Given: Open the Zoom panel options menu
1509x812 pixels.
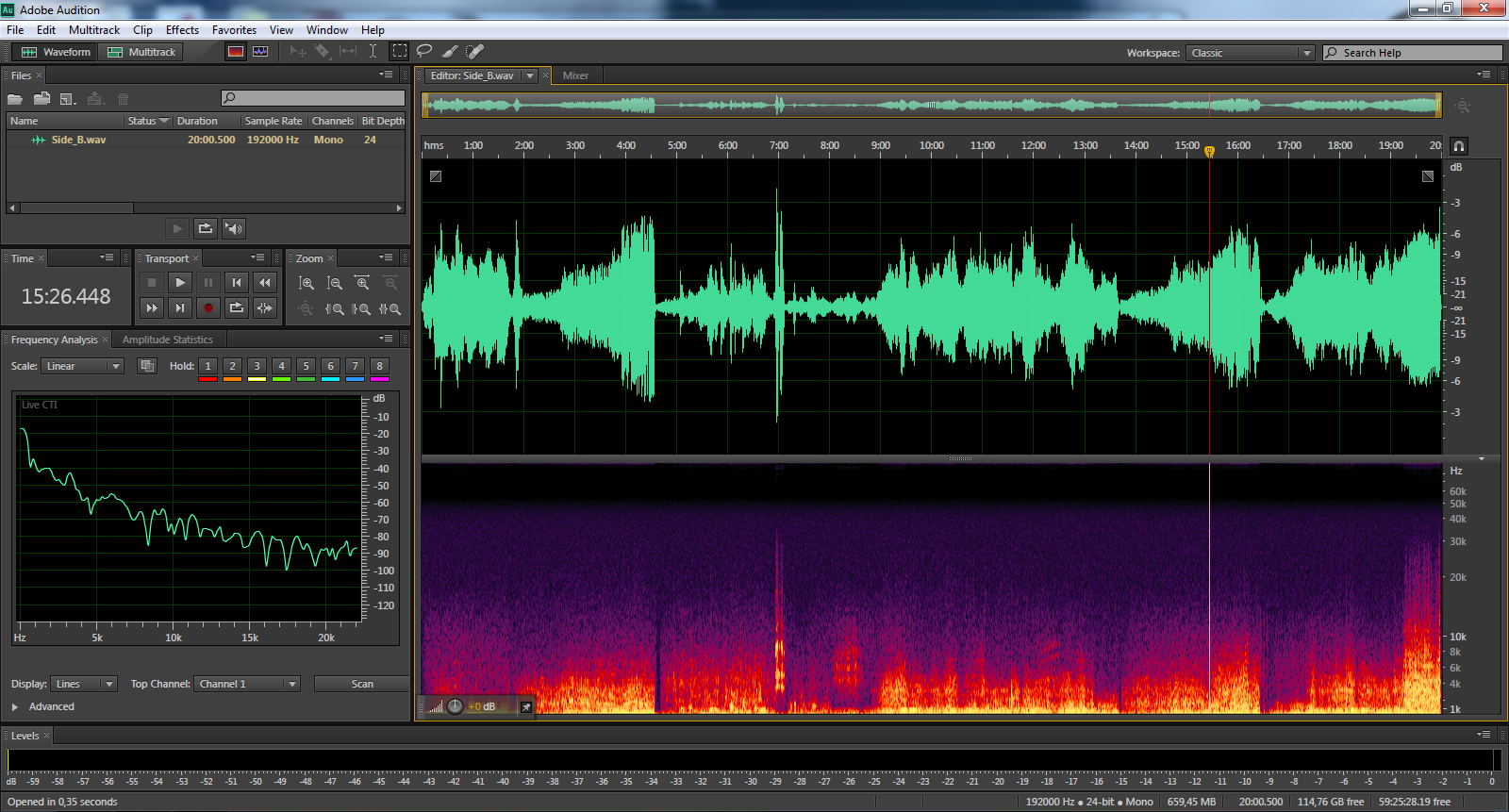Looking at the screenshot, I should click(x=386, y=257).
